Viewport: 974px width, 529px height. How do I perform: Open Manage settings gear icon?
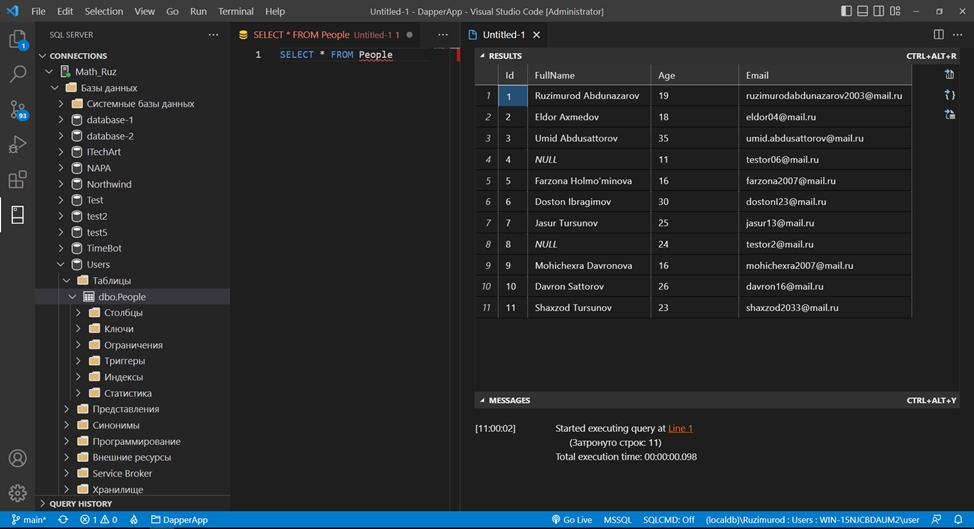pyautogui.click(x=17, y=493)
